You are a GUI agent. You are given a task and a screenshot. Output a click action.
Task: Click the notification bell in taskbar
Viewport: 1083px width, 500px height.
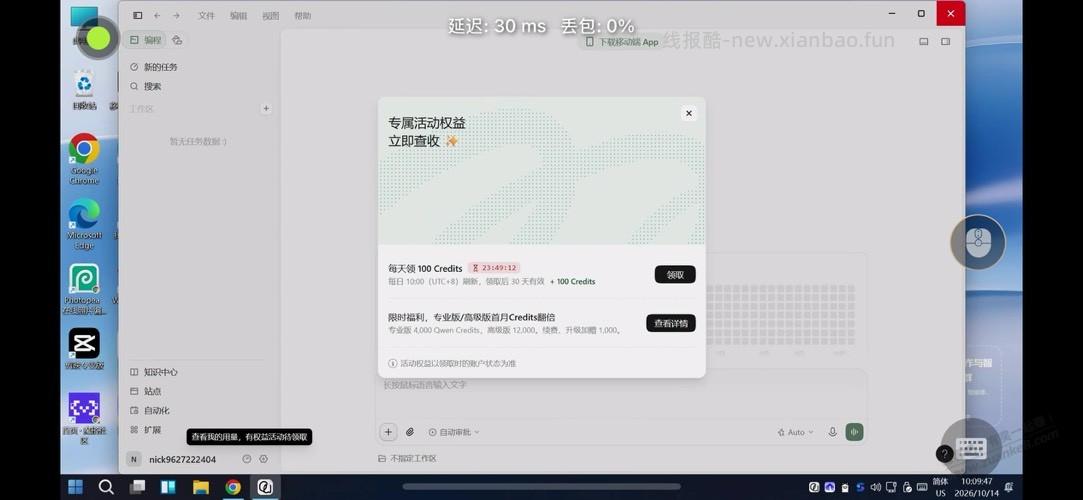1008,488
